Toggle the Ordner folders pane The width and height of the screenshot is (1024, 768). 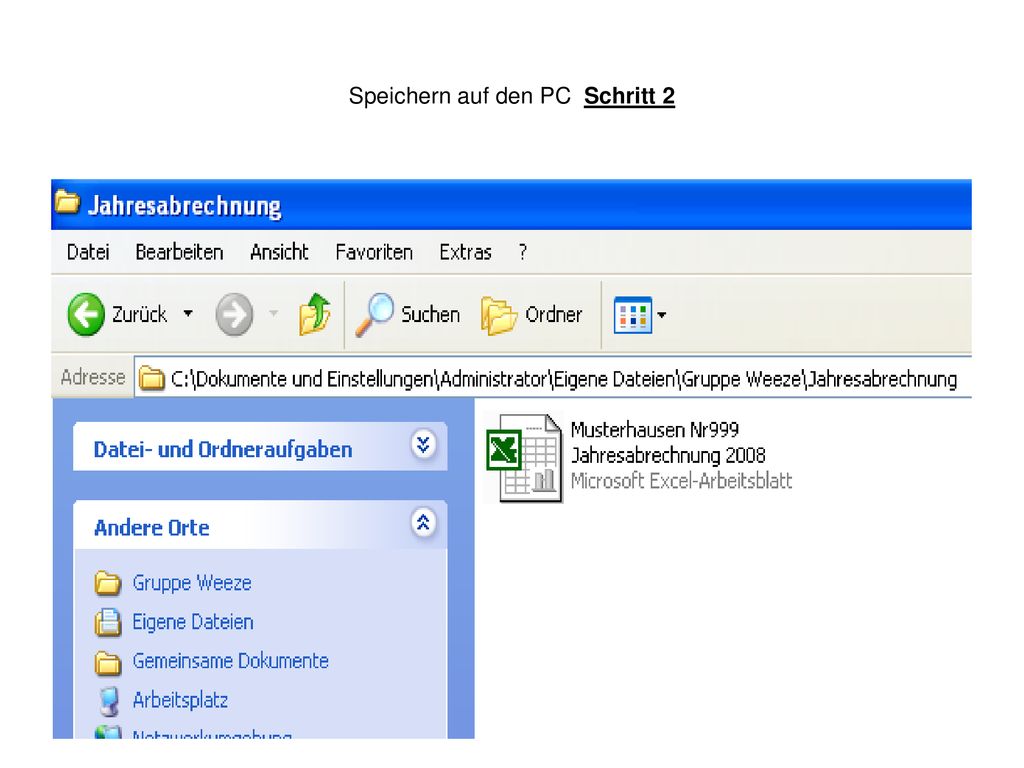532,315
